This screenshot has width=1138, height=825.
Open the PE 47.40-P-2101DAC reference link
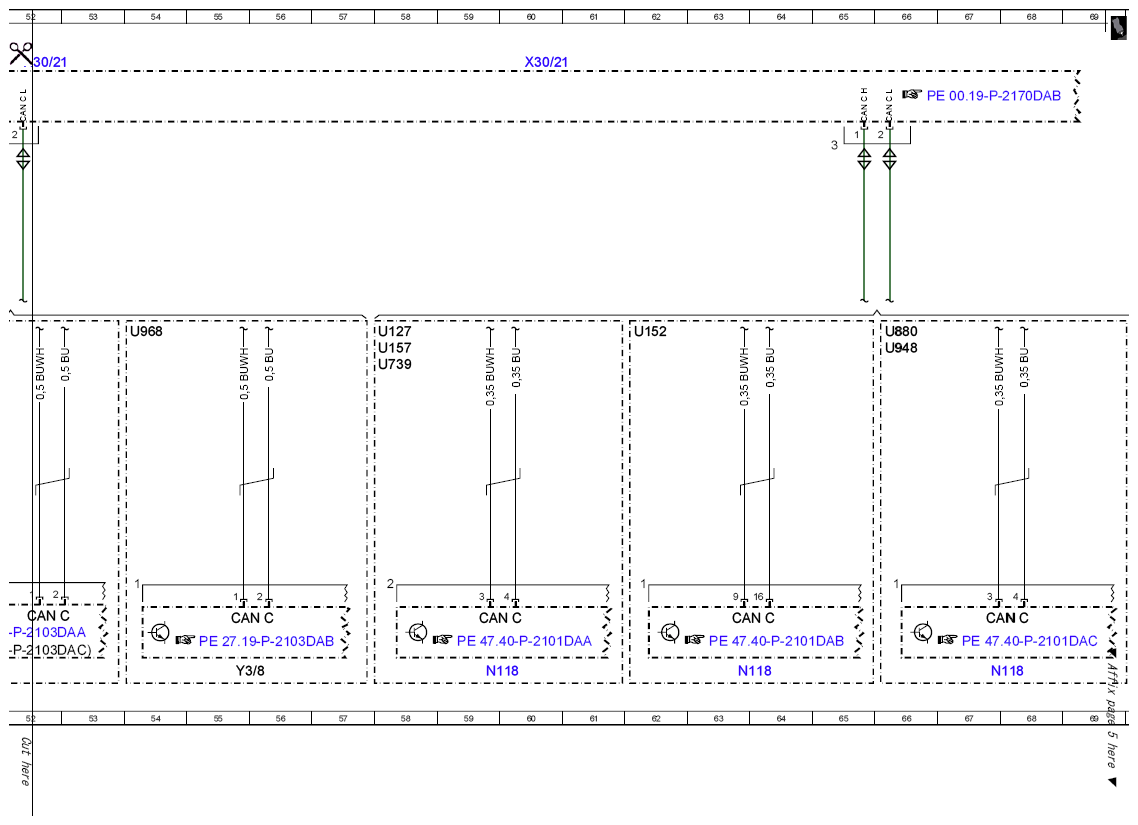(x=1029, y=641)
